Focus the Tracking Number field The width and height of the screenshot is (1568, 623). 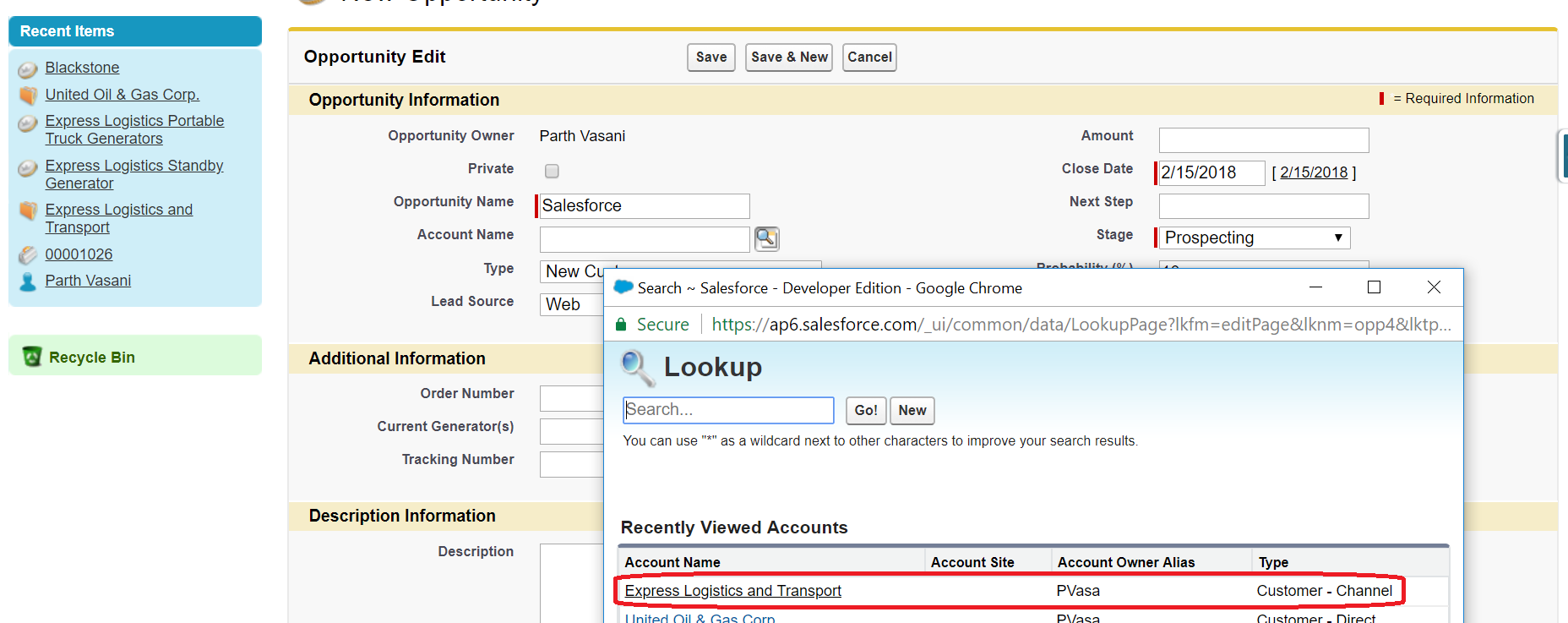572,464
